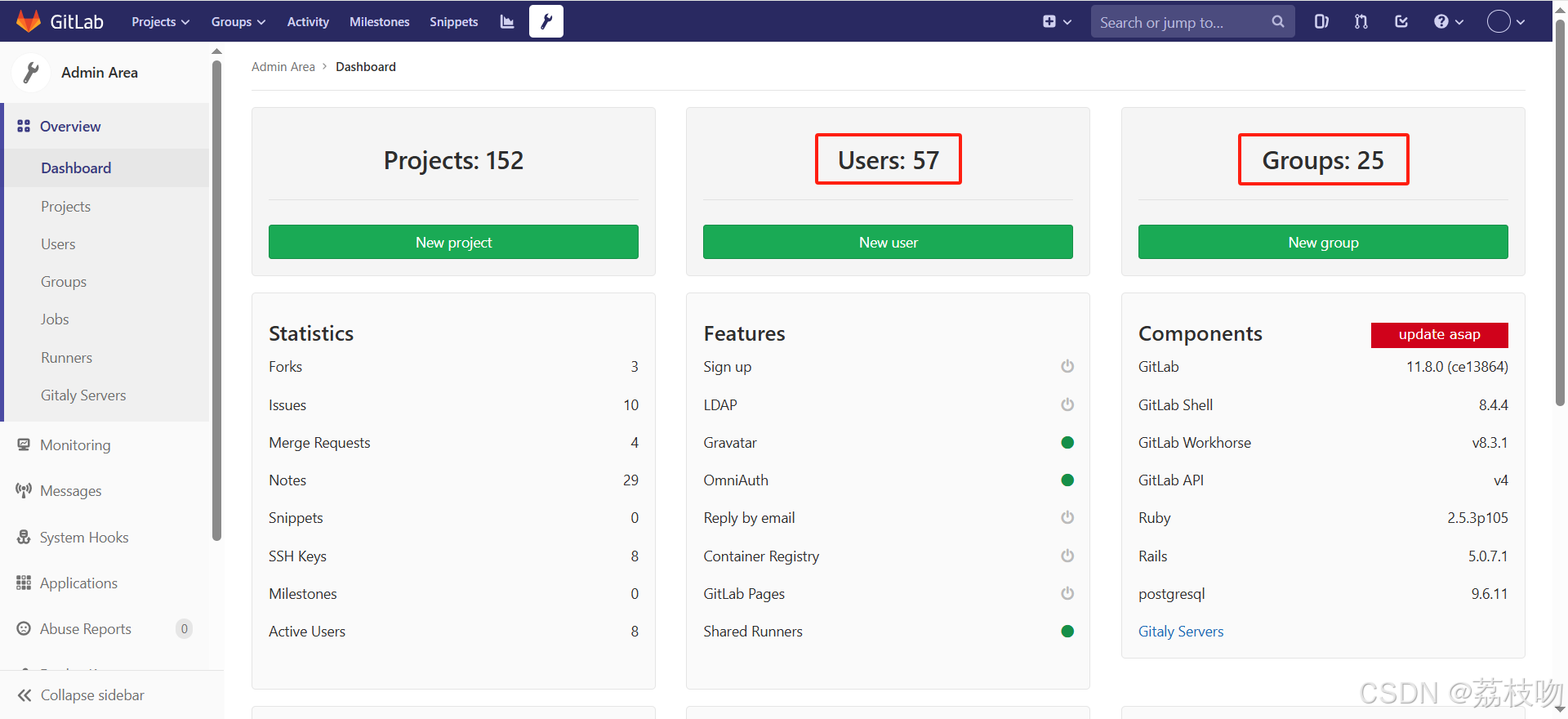The height and width of the screenshot is (719, 1568).
Task: Click the Ruby 2.5.3p105 component row
Action: tap(1323, 518)
